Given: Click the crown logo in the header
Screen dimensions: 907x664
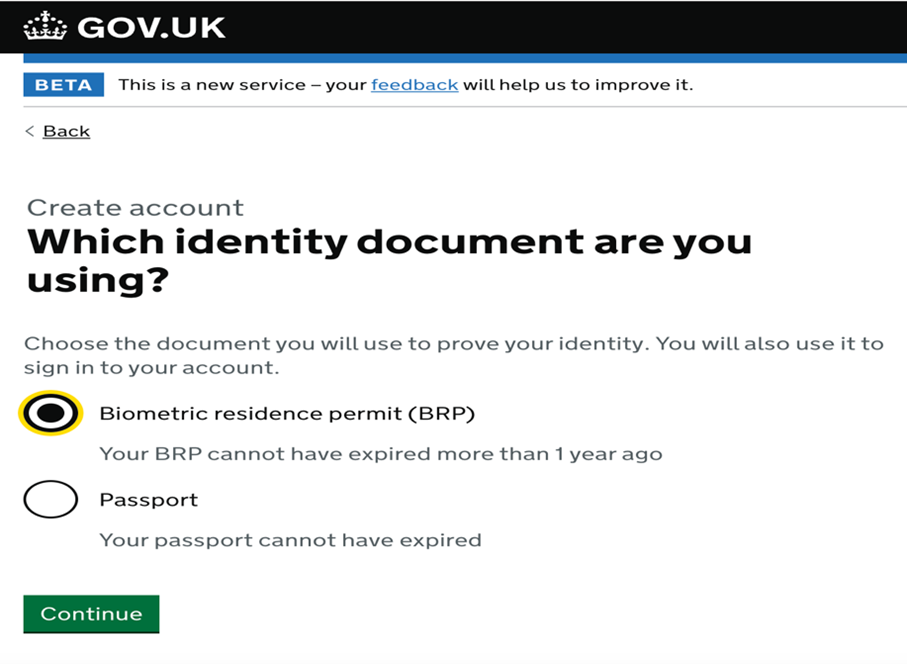Looking at the screenshot, I should click(x=45, y=26).
